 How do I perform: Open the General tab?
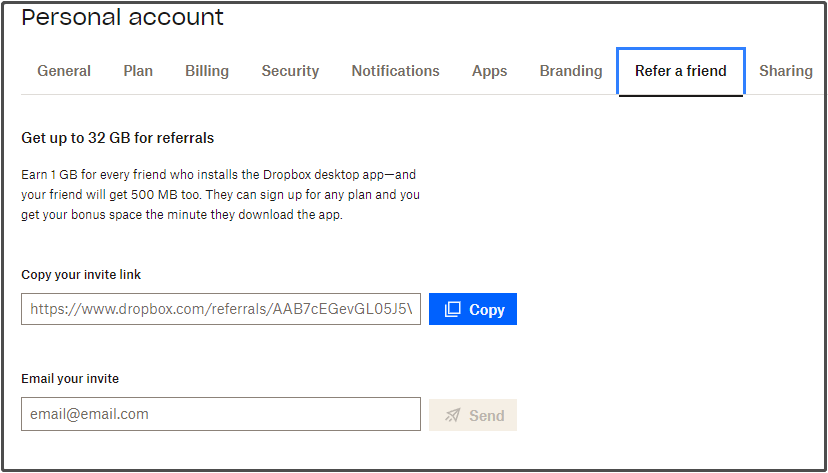point(64,71)
